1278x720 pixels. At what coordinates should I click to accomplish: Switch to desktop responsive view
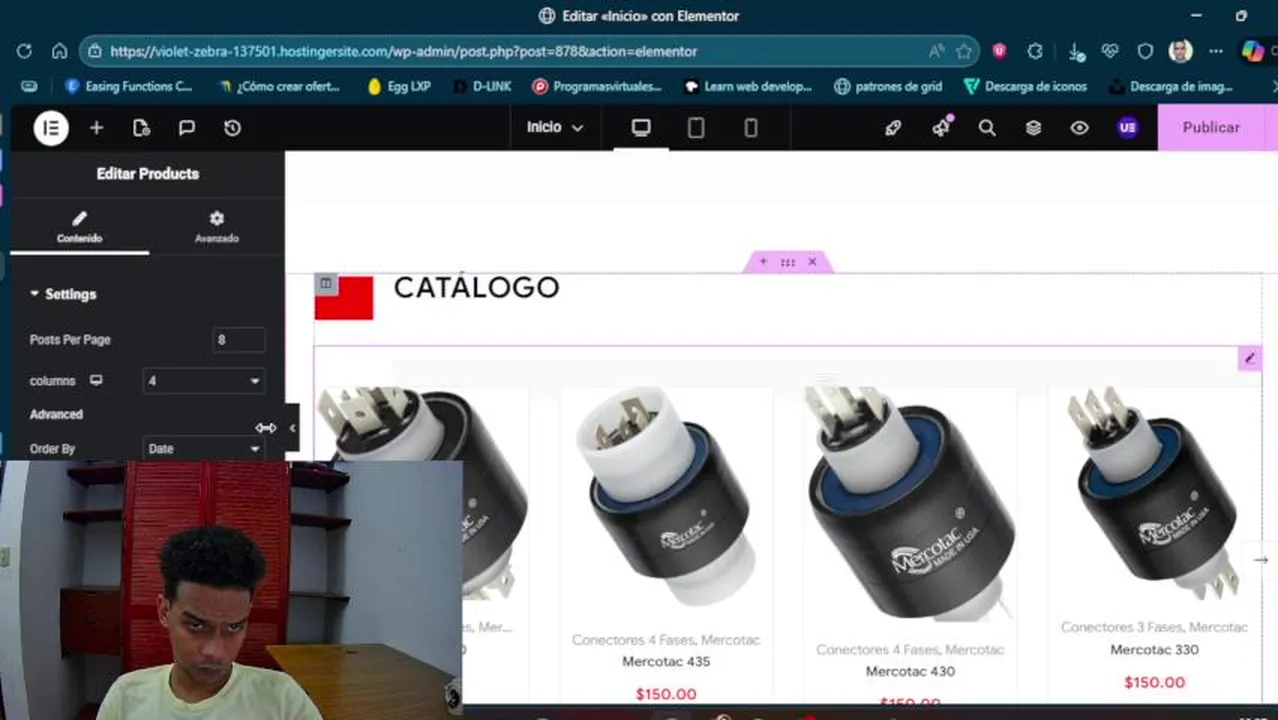pos(641,128)
